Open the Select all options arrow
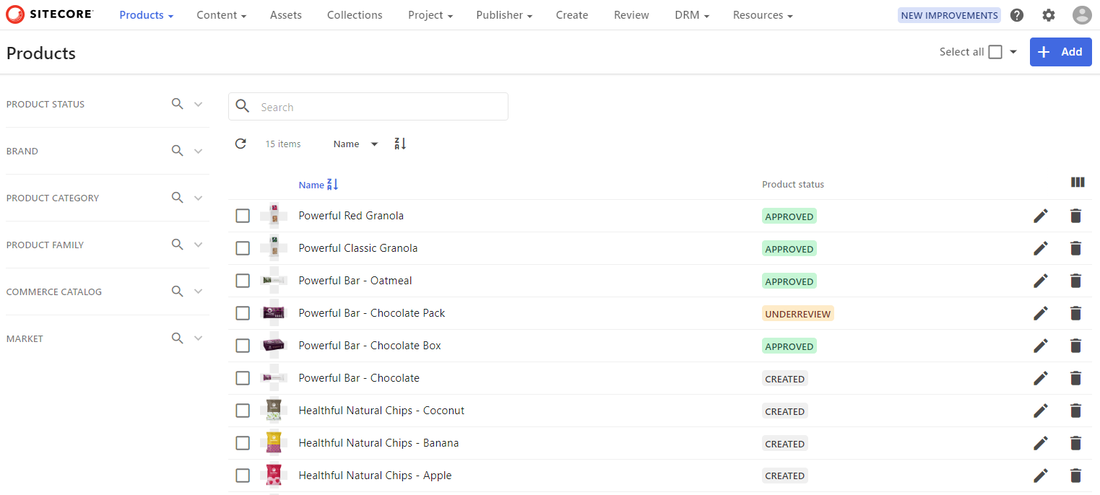Screen dimensions: 1100x495 (1013, 52)
